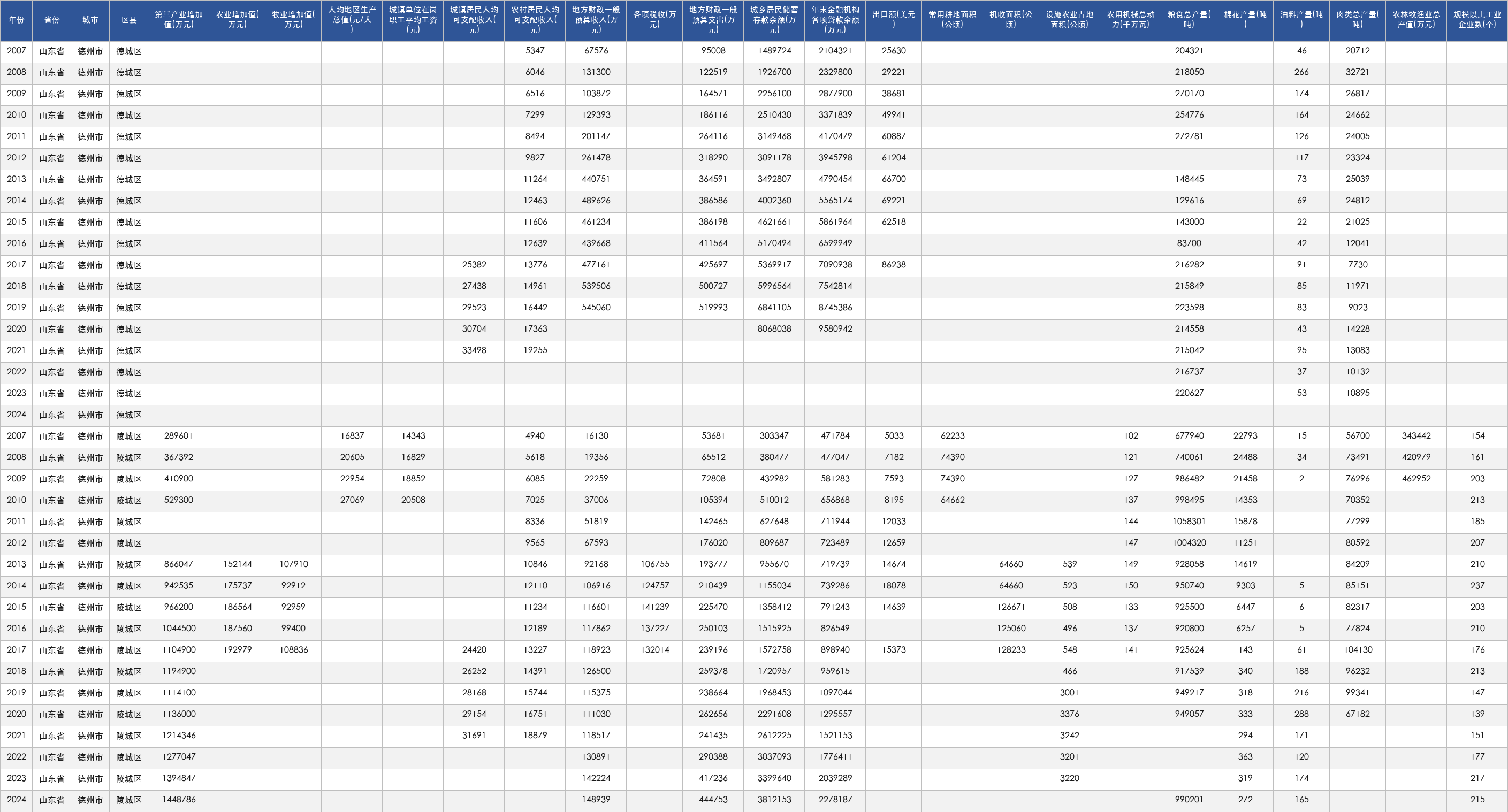Image resolution: width=1508 pixels, height=812 pixels.
Task: Select the 省份 column header
Action: click(51, 20)
